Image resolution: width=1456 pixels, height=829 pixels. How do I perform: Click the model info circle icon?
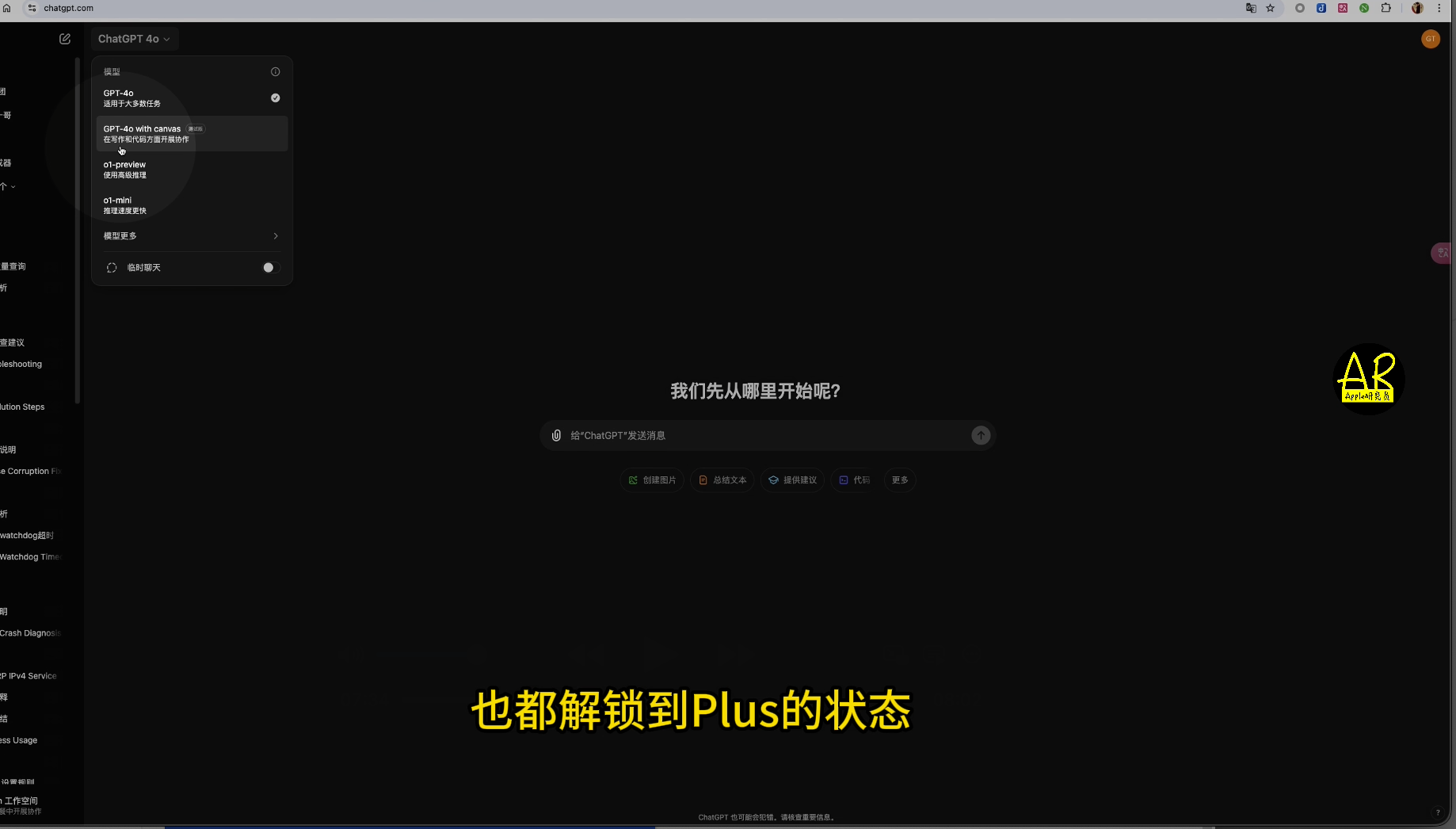click(x=276, y=71)
